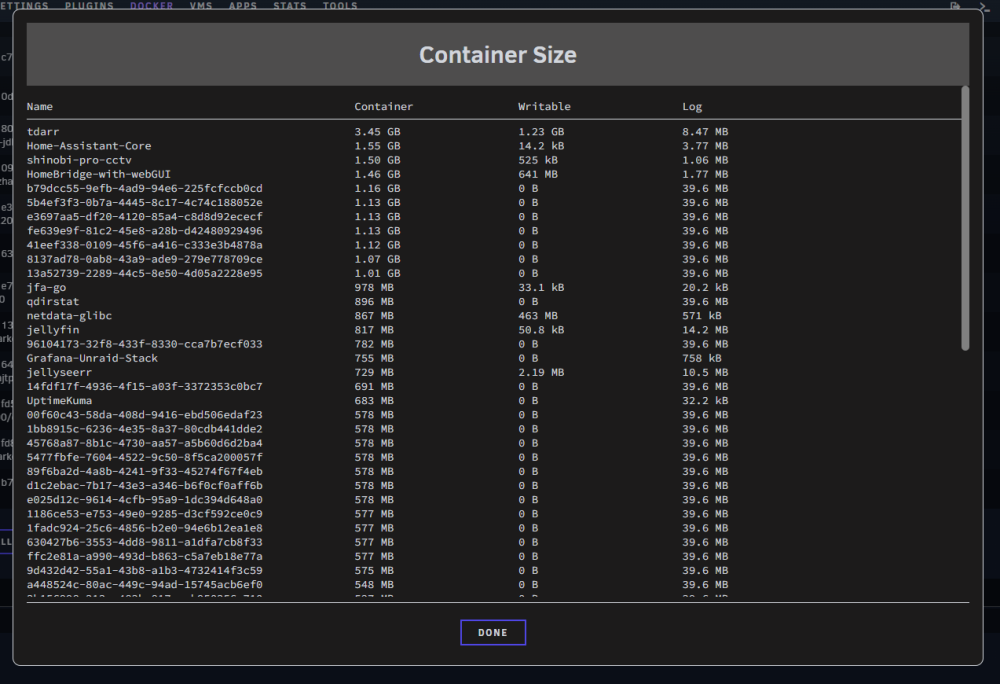
Task: Open the DOCKER tab
Action: 152,5
